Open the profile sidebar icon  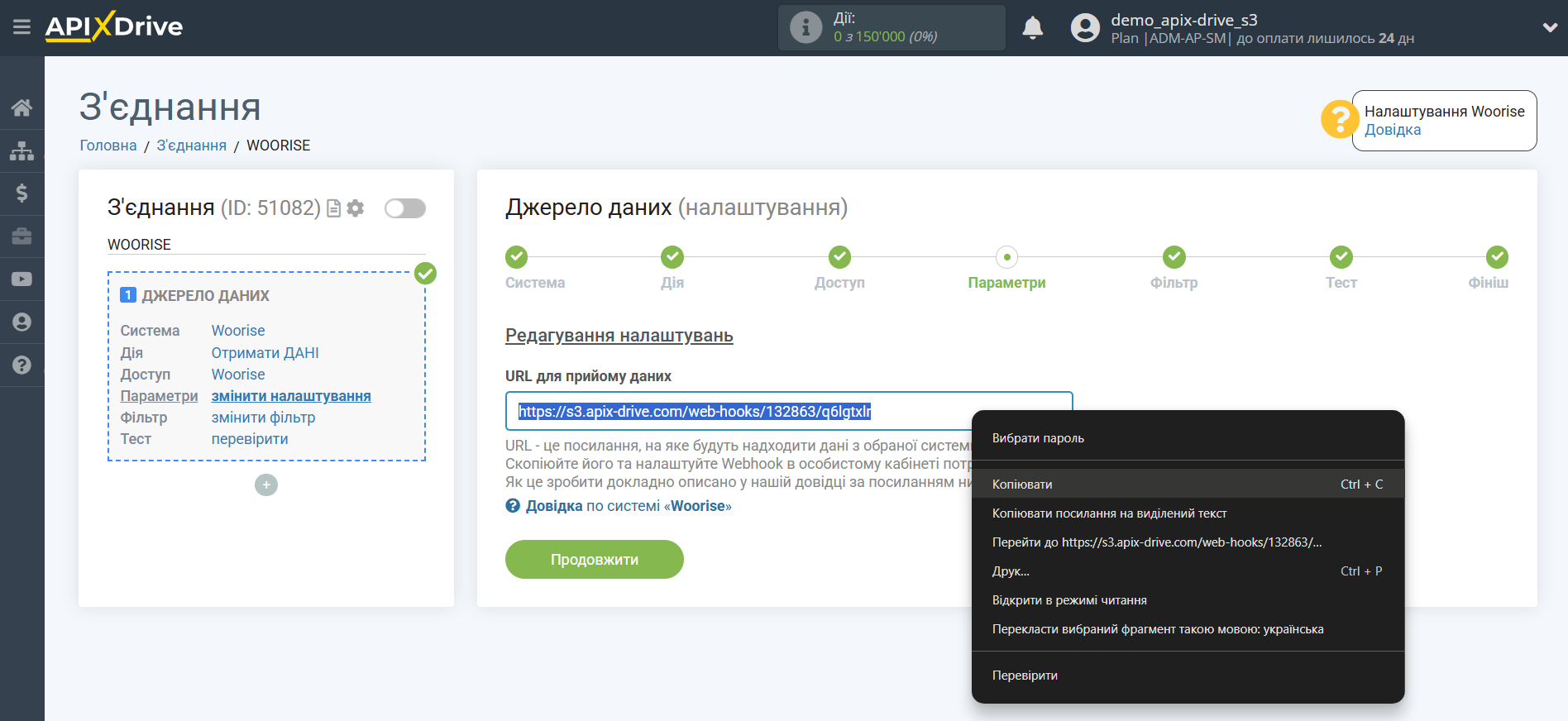22,322
